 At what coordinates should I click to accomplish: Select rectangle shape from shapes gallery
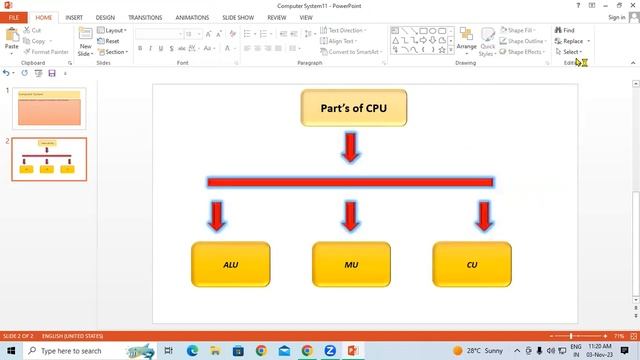click(x=423, y=31)
